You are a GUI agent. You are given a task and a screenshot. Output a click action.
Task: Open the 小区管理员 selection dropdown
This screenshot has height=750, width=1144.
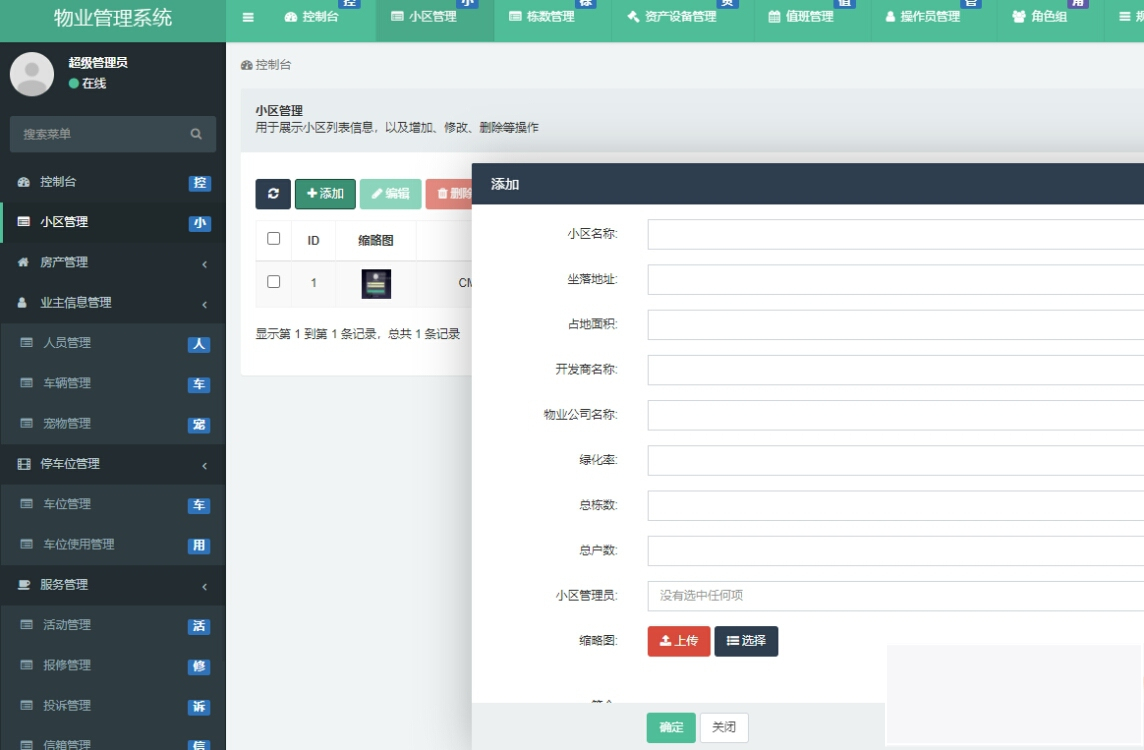pyautogui.click(x=800, y=595)
